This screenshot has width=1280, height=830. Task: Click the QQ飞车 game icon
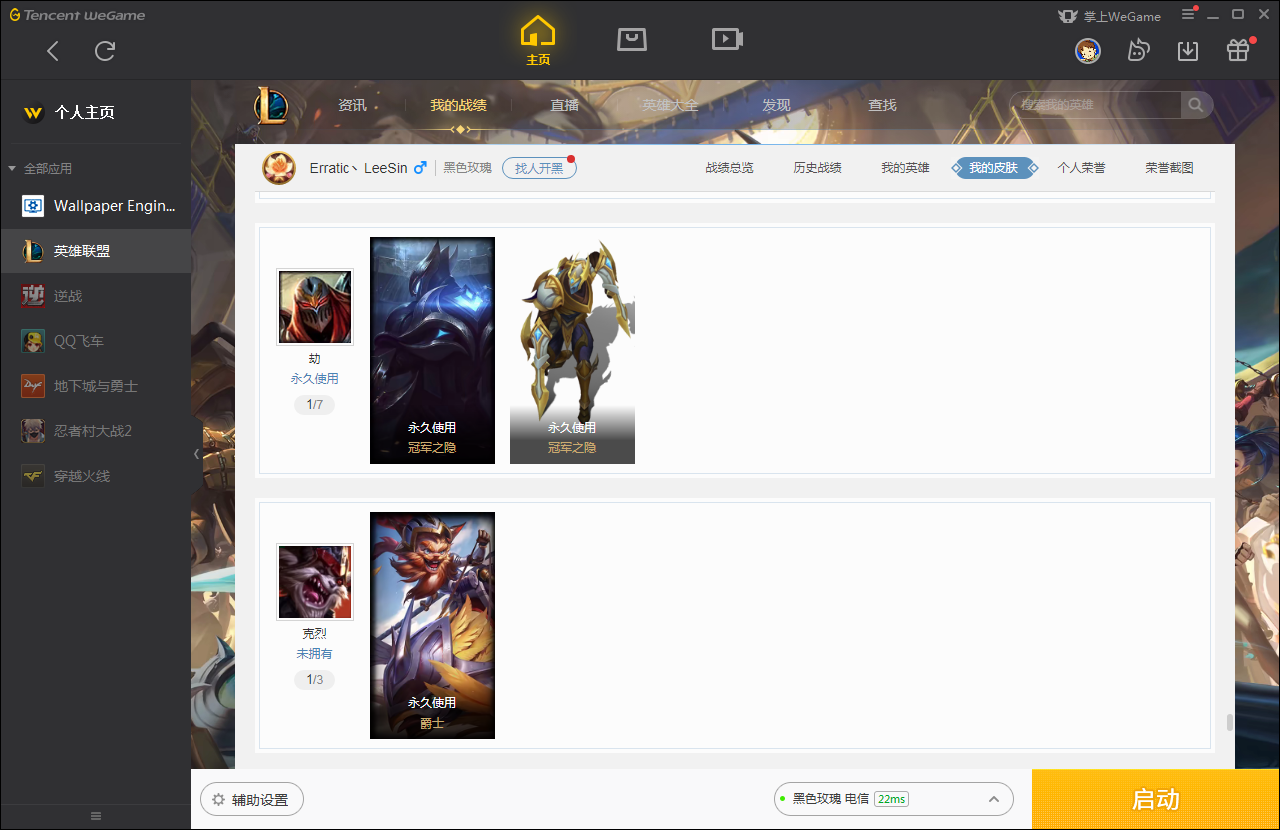(33, 341)
